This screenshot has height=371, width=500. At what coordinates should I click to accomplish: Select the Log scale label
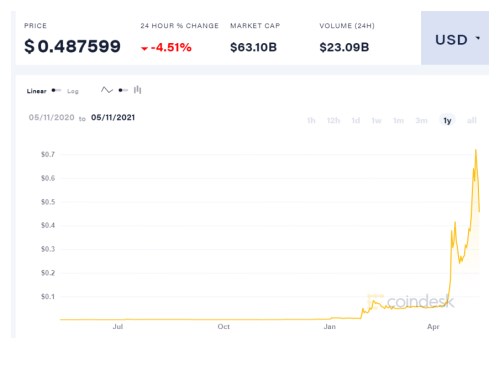click(x=73, y=91)
